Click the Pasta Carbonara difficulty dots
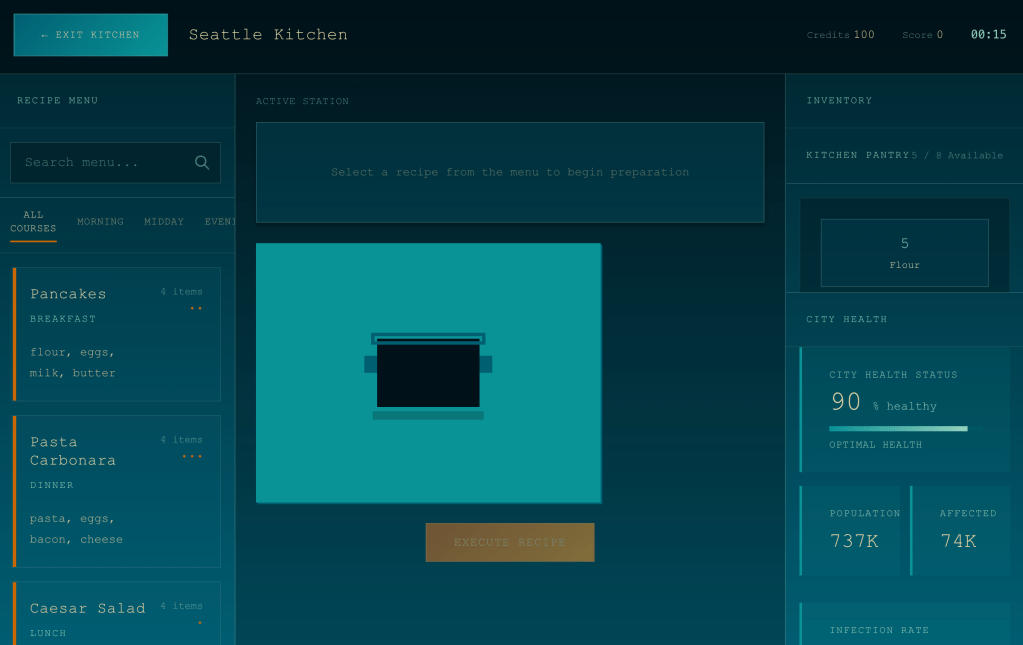Screen dimensions: 1023x645 [192, 457]
